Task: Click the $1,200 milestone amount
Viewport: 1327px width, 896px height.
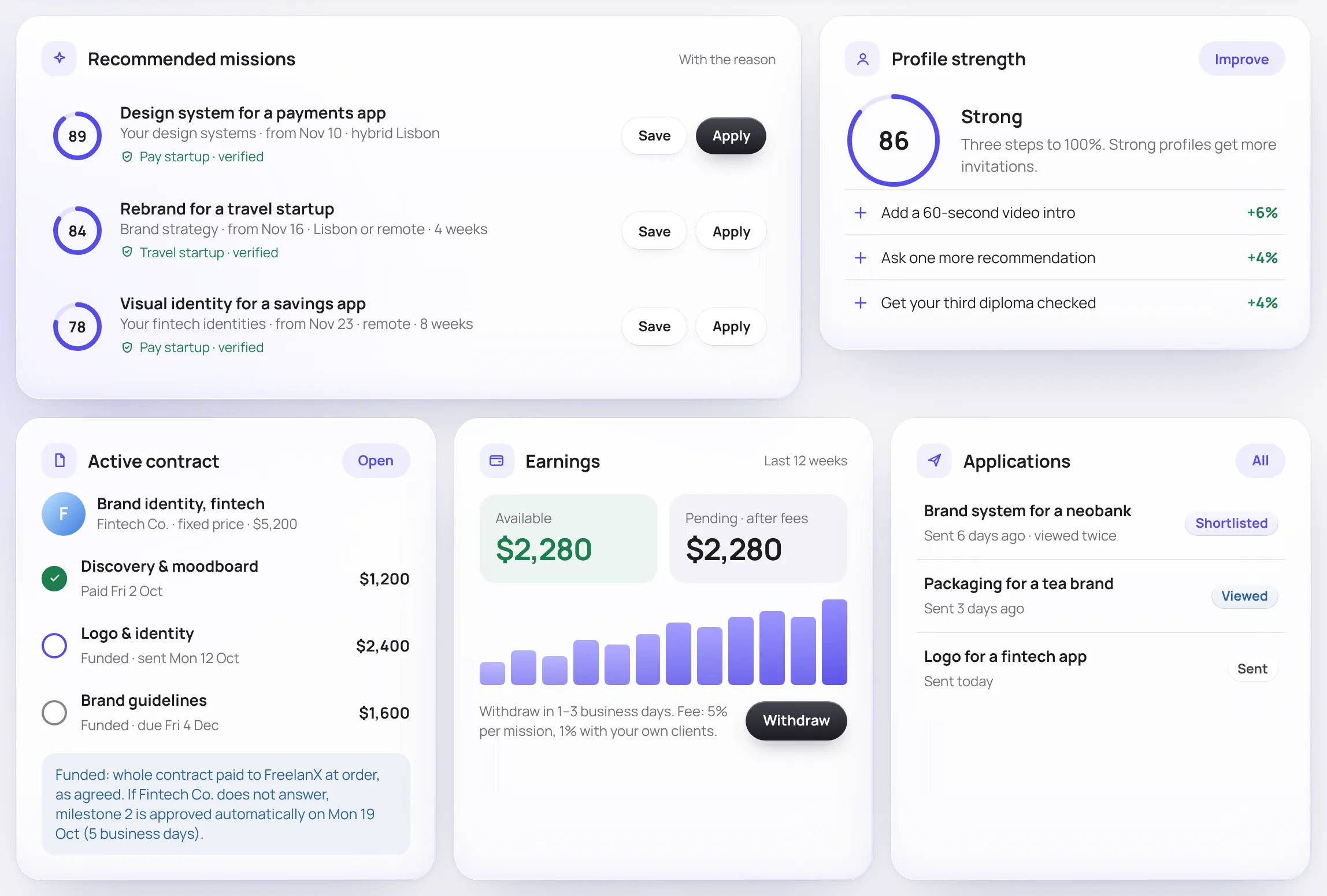Action: 384,579
